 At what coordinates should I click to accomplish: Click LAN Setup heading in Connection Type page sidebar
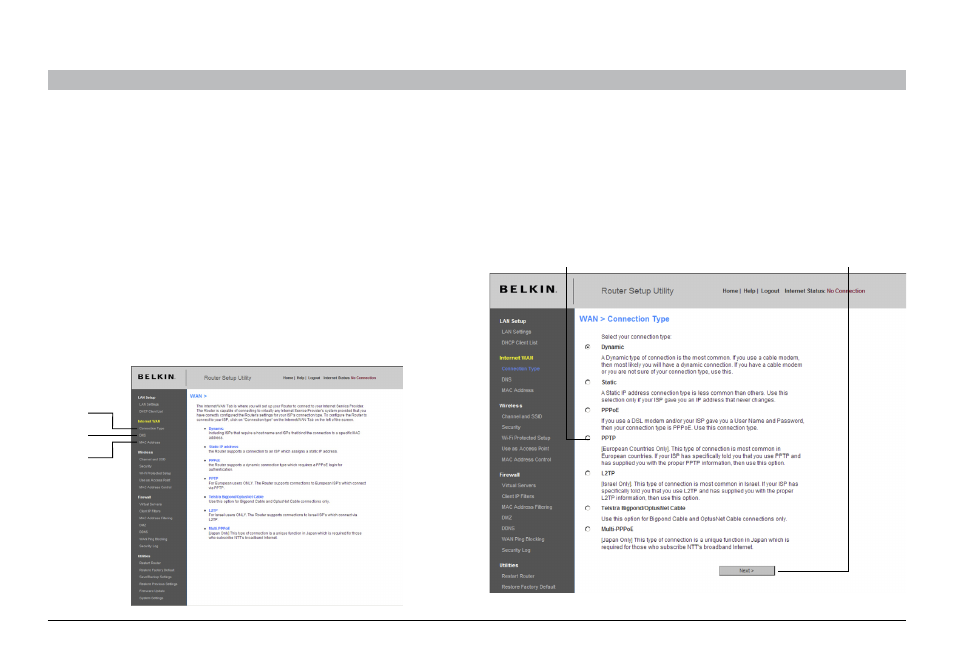tap(512, 321)
